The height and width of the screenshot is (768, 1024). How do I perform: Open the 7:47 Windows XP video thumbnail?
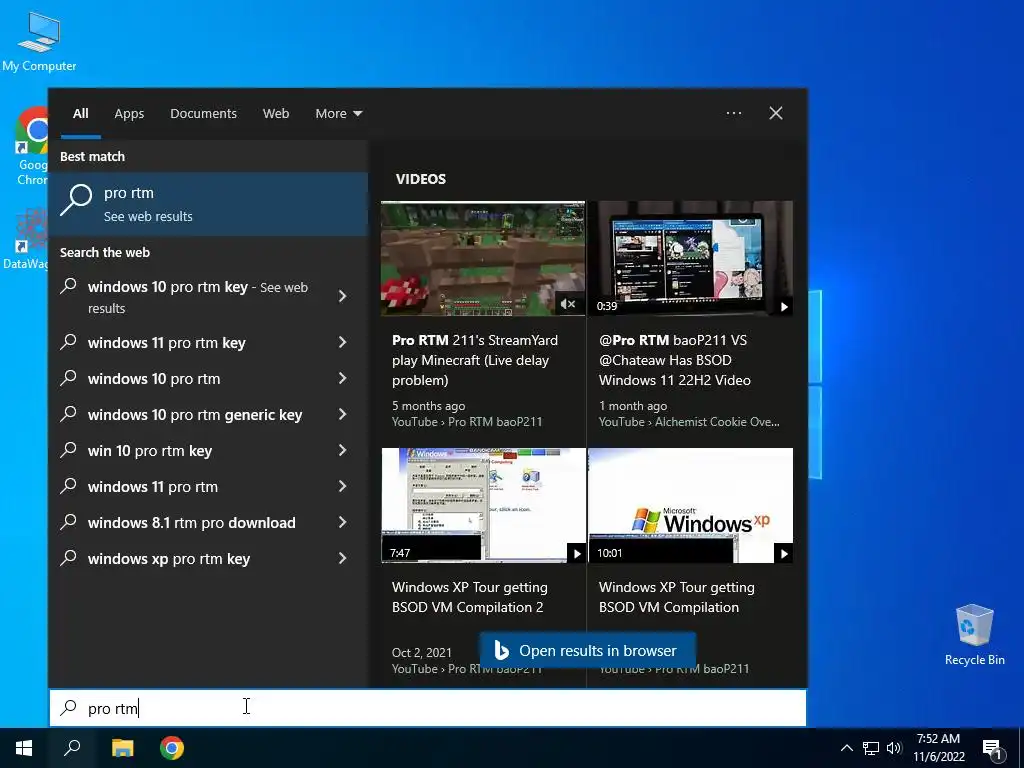pos(483,505)
